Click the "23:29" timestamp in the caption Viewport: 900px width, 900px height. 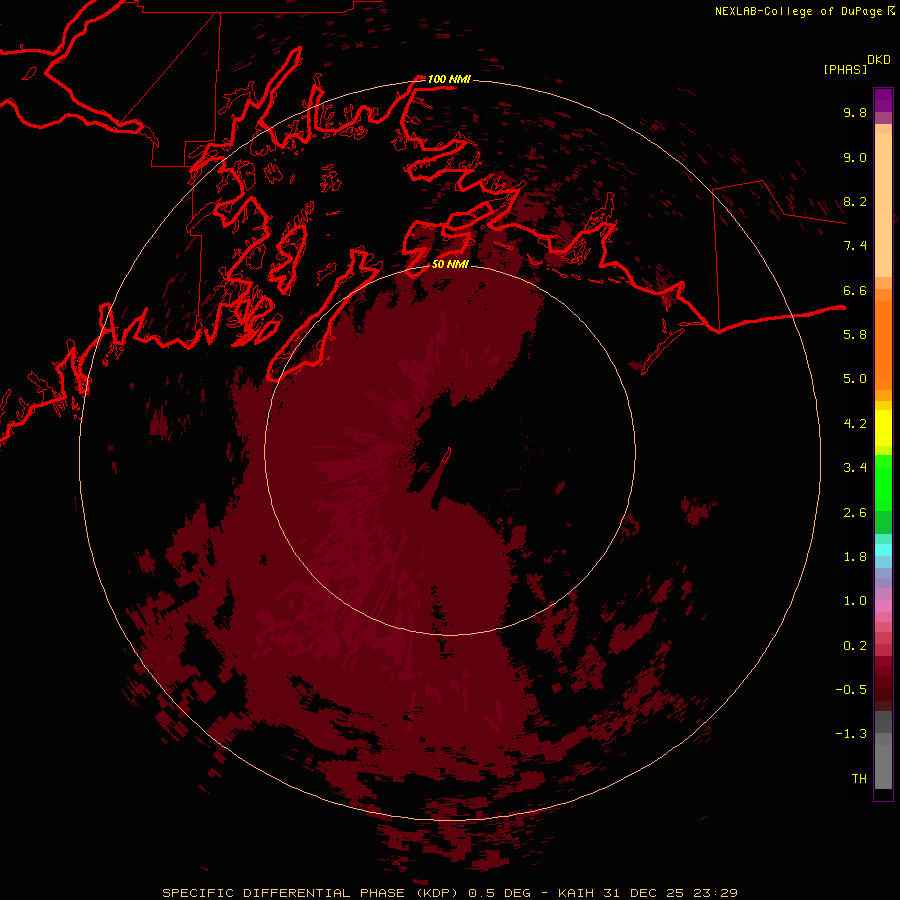(715, 893)
